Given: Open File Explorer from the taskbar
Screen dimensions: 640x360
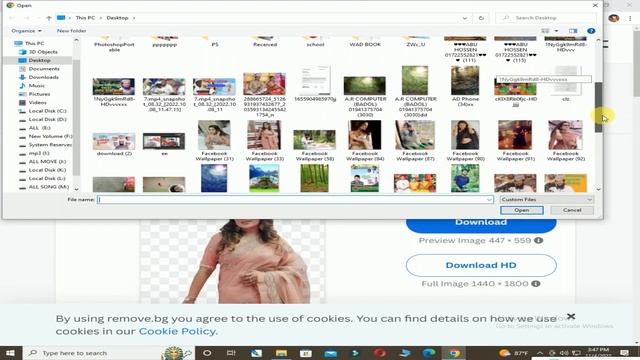Looking at the screenshot, I should coord(281,353).
